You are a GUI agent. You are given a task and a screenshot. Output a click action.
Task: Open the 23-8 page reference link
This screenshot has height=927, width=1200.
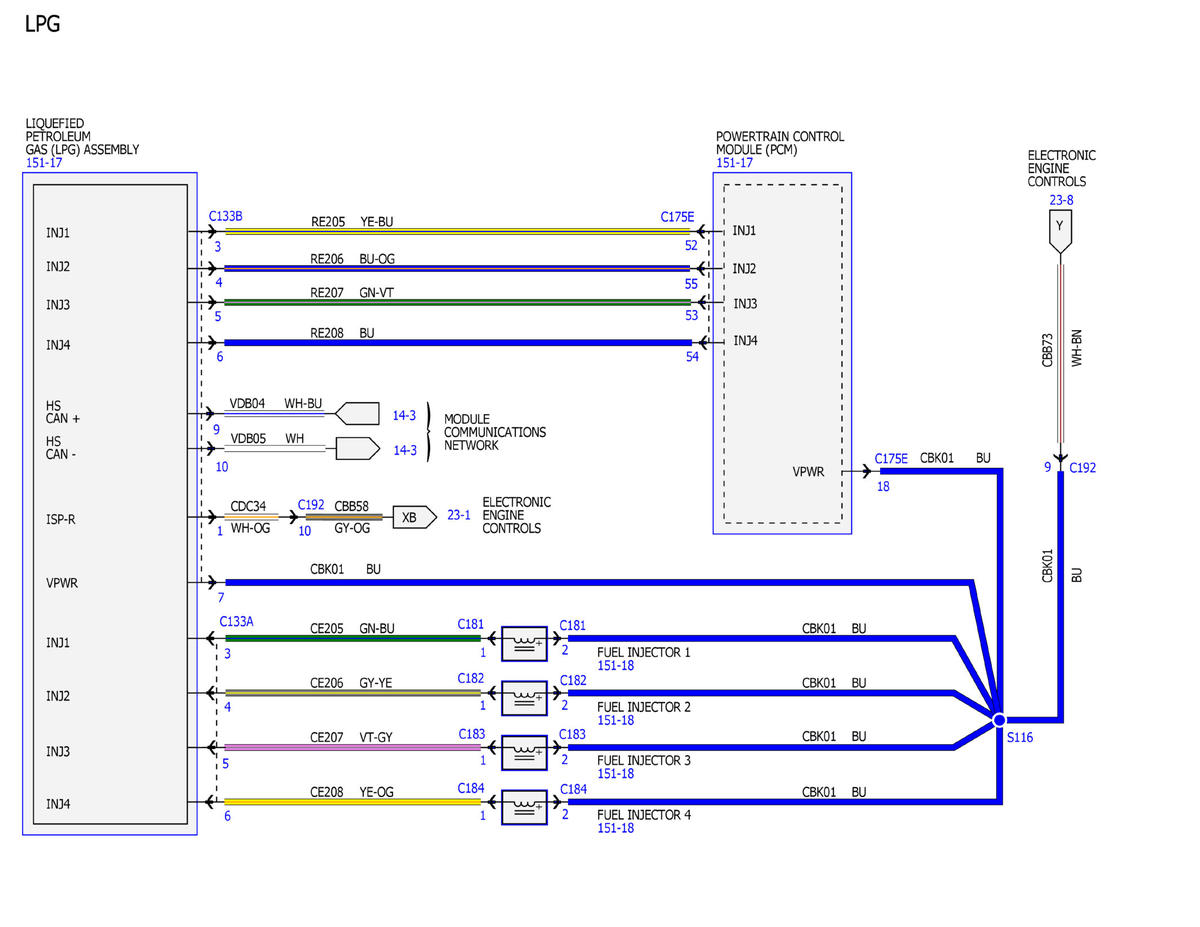pyautogui.click(x=1060, y=200)
